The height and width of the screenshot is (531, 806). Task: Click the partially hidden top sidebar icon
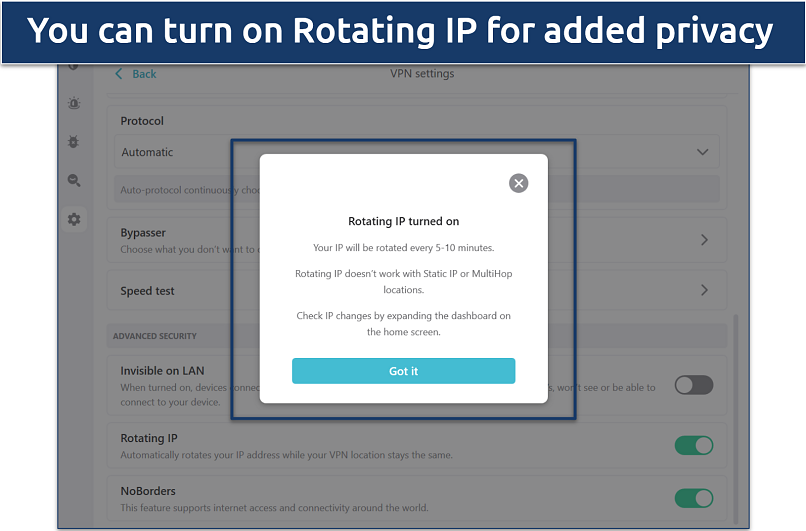pyautogui.click(x=74, y=67)
